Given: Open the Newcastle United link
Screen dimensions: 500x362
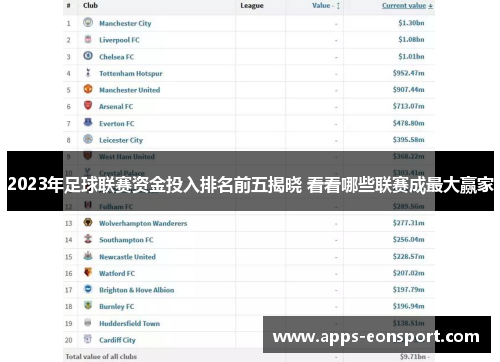Looking at the screenshot, I should (x=127, y=257).
